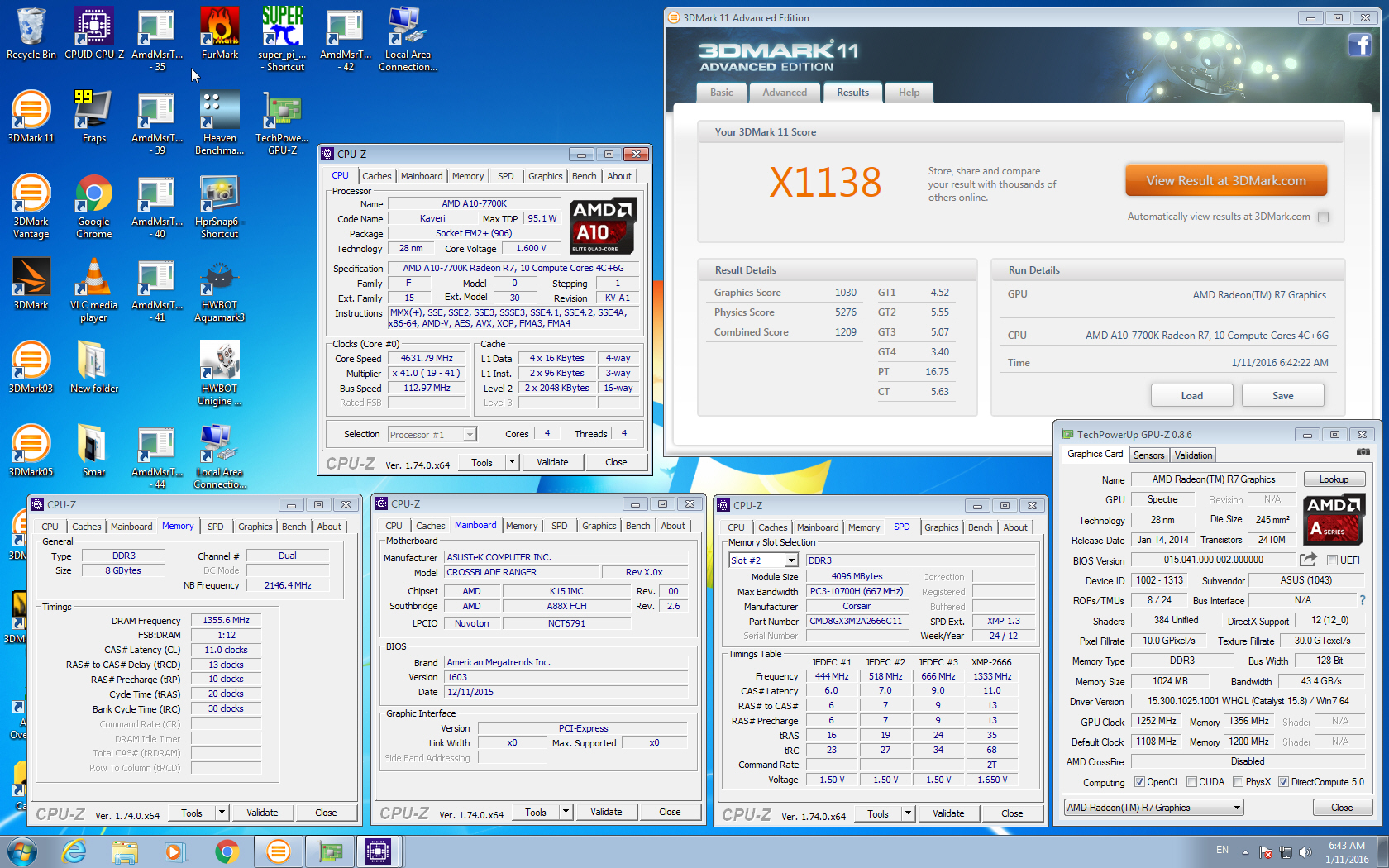Open 3DMark 11 desktop shortcut

pyautogui.click(x=31, y=117)
